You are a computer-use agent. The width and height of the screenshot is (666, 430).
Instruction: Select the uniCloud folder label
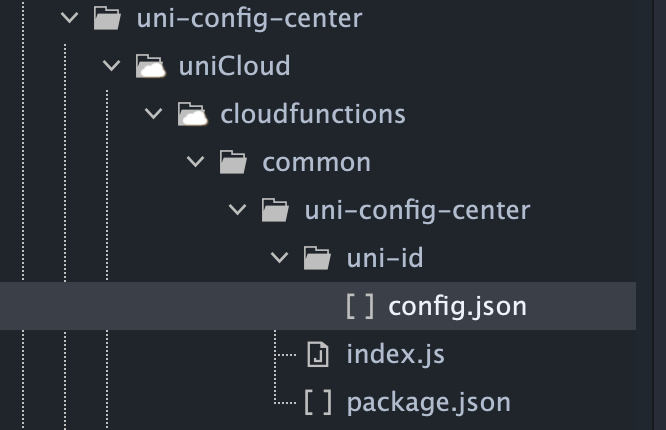(x=234, y=66)
